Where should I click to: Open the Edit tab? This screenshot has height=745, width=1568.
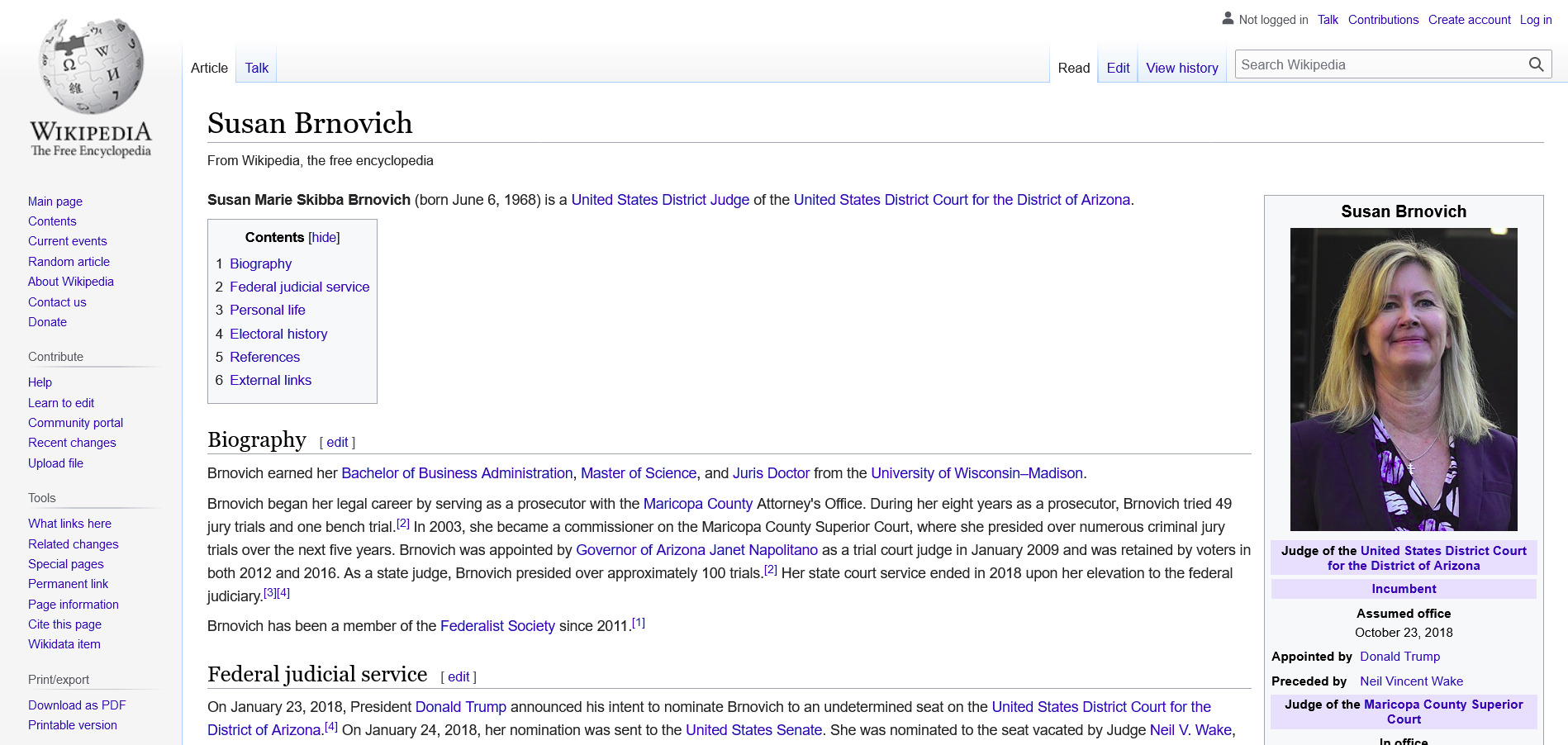point(1118,68)
